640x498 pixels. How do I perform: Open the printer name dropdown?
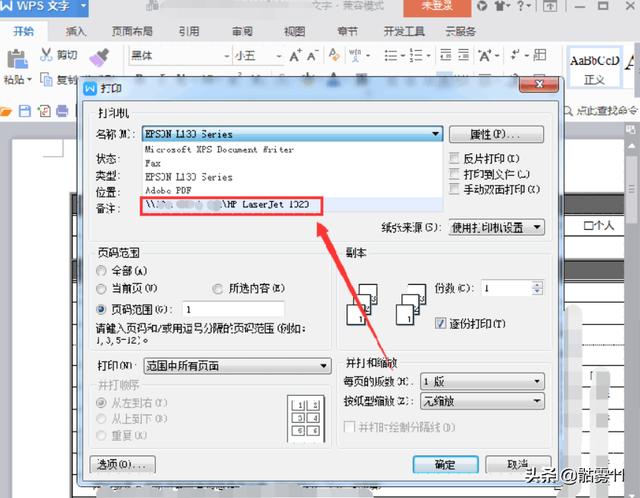coord(436,134)
